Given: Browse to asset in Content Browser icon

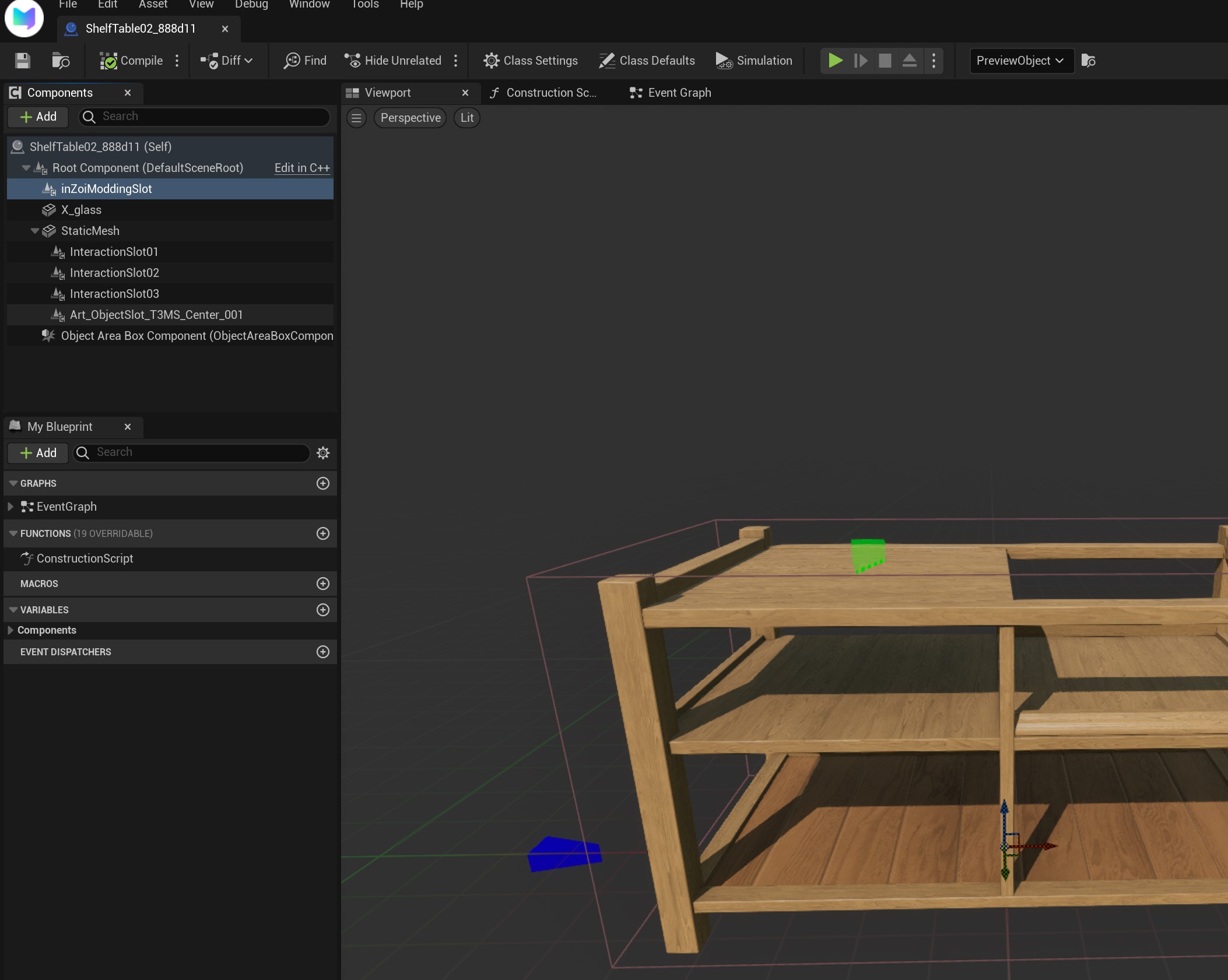Looking at the screenshot, I should (61, 61).
